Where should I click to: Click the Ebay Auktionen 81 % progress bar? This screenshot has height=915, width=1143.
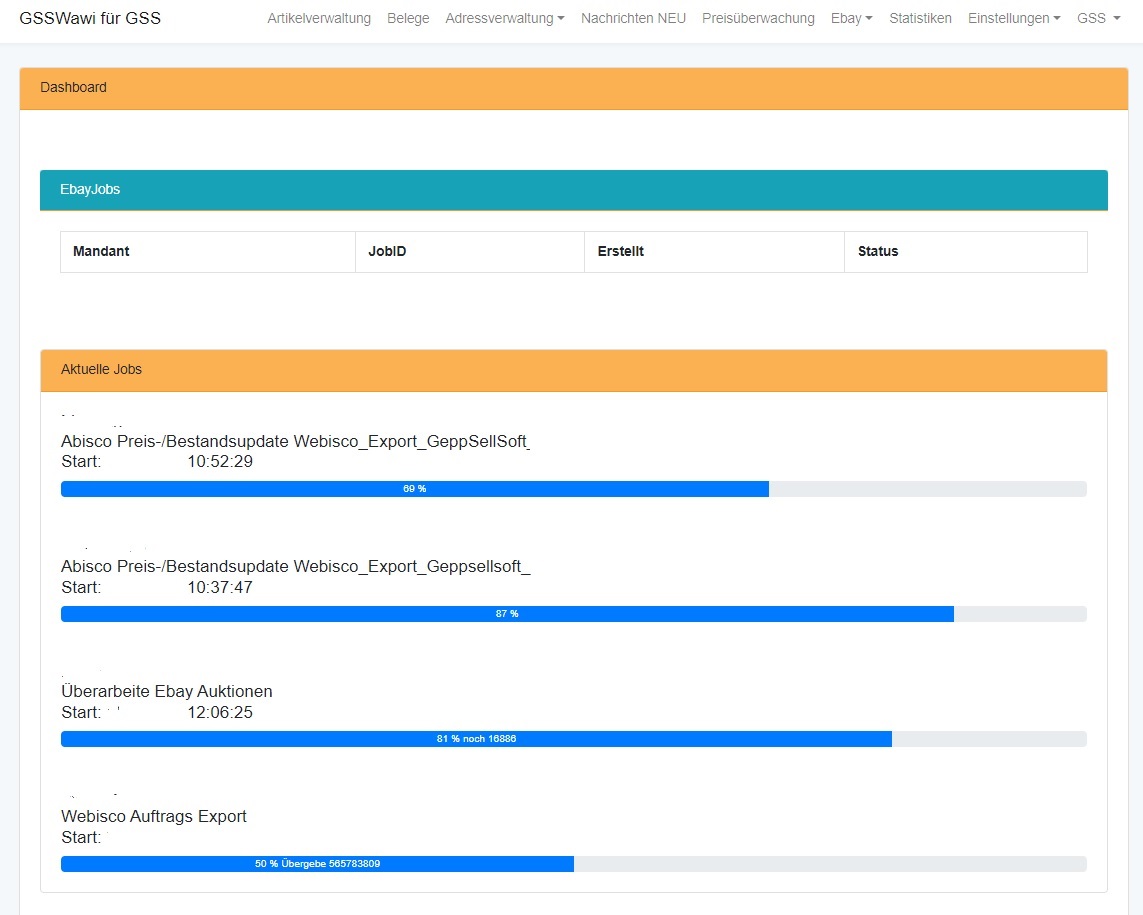pos(573,739)
